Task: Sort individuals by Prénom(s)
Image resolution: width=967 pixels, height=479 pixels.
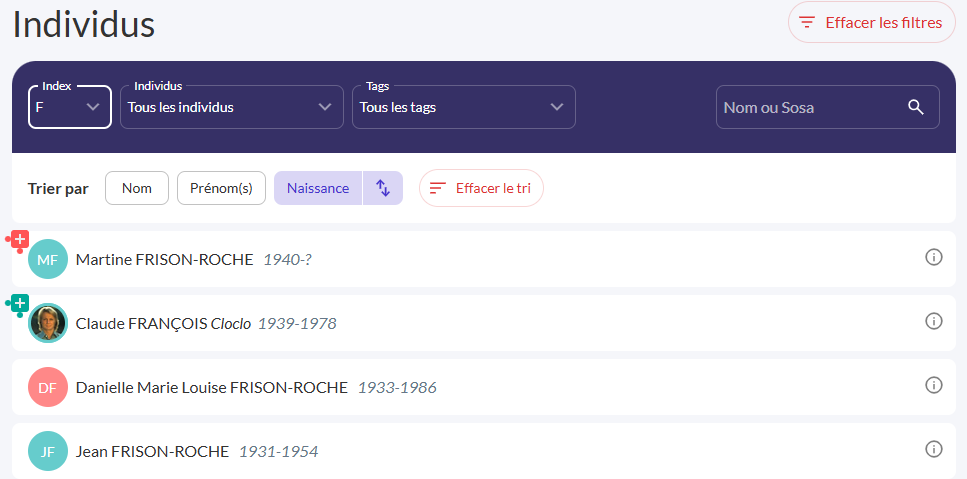Action: click(x=221, y=188)
